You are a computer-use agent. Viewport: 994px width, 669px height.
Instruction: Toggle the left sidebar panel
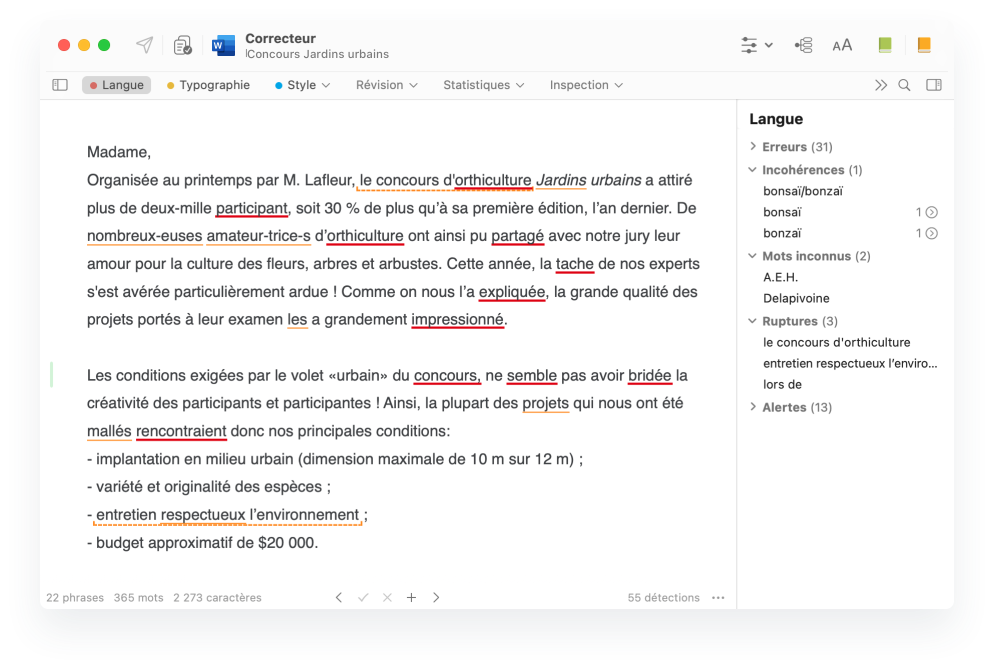pyautogui.click(x=60, y=85)
